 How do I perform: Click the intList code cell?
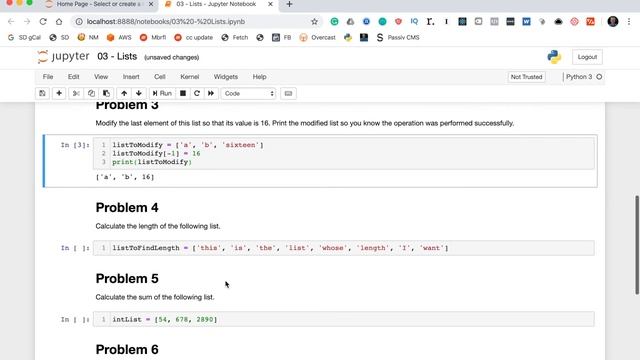point(344,319)
